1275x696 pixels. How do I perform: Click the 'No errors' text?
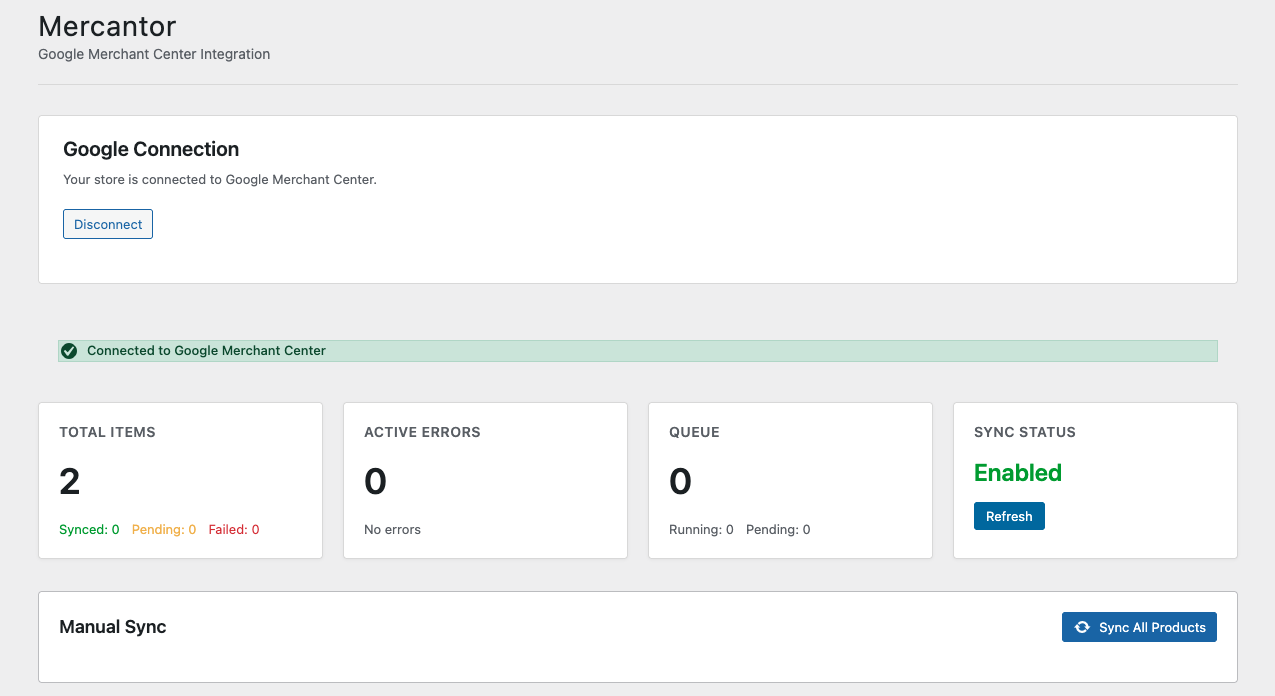[392, 530]
